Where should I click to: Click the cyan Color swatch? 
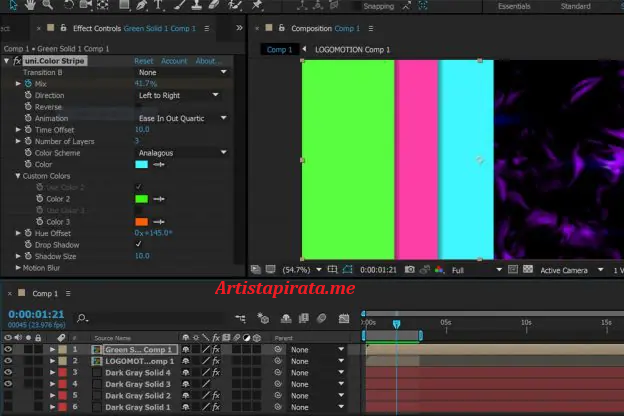[x=141, y=165]
